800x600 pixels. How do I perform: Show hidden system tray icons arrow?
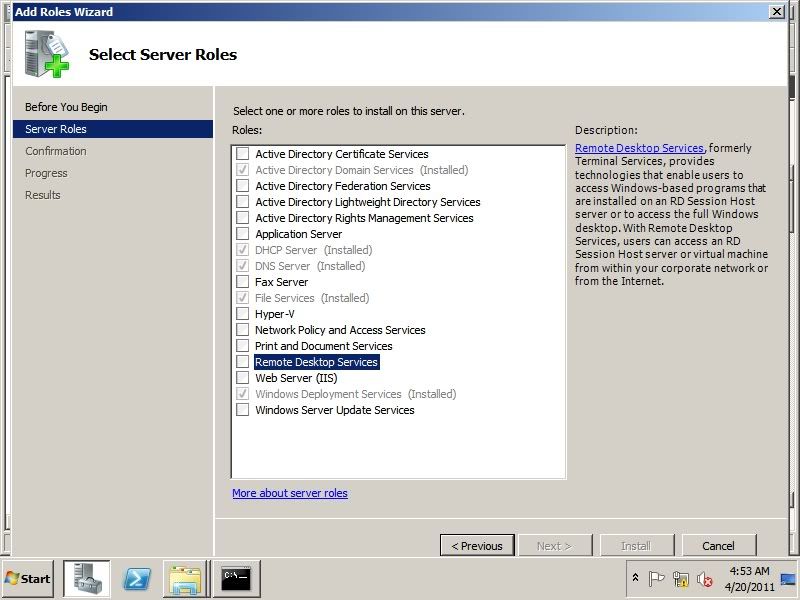pos(635,578)
